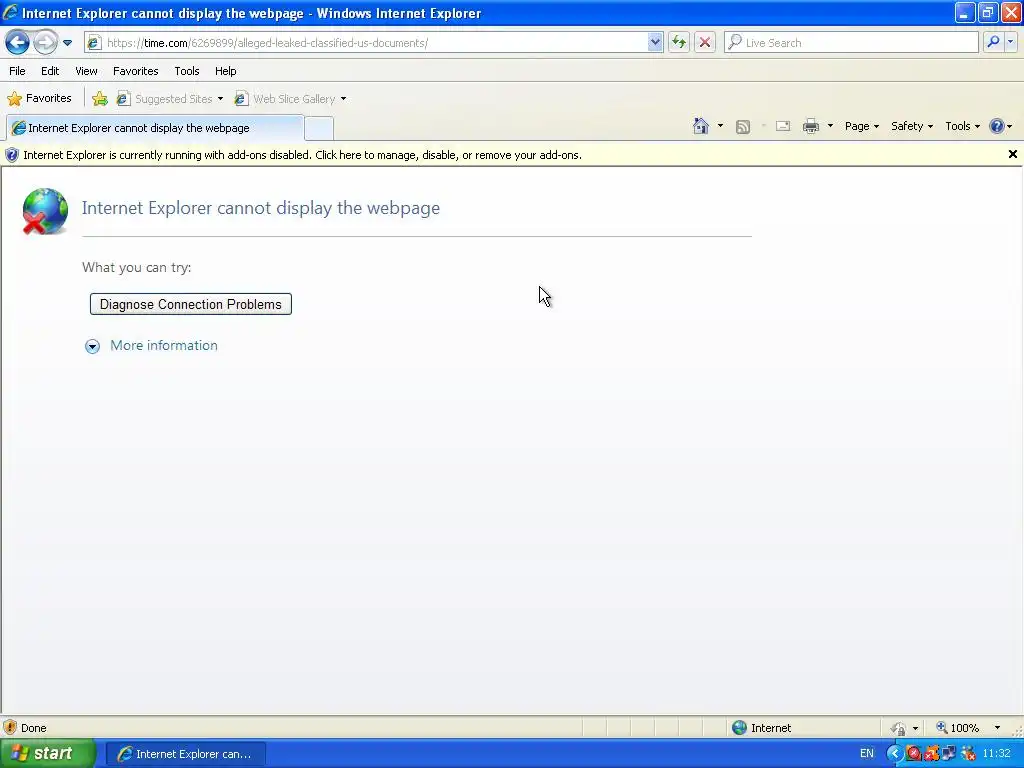The width and height of the screenshot is (1024, 768).
Task: Click the Forward navigation arrow
Action: (45, 42)
